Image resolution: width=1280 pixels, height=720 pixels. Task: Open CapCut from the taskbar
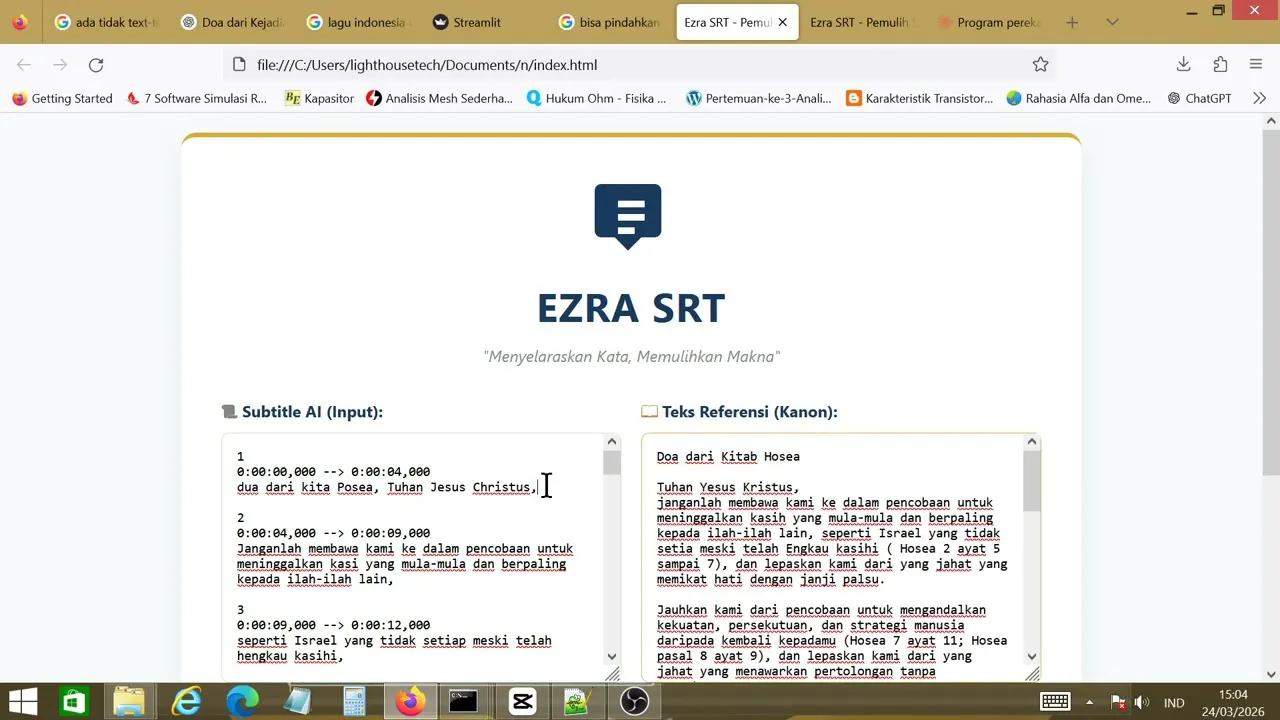tap(523, 702)
